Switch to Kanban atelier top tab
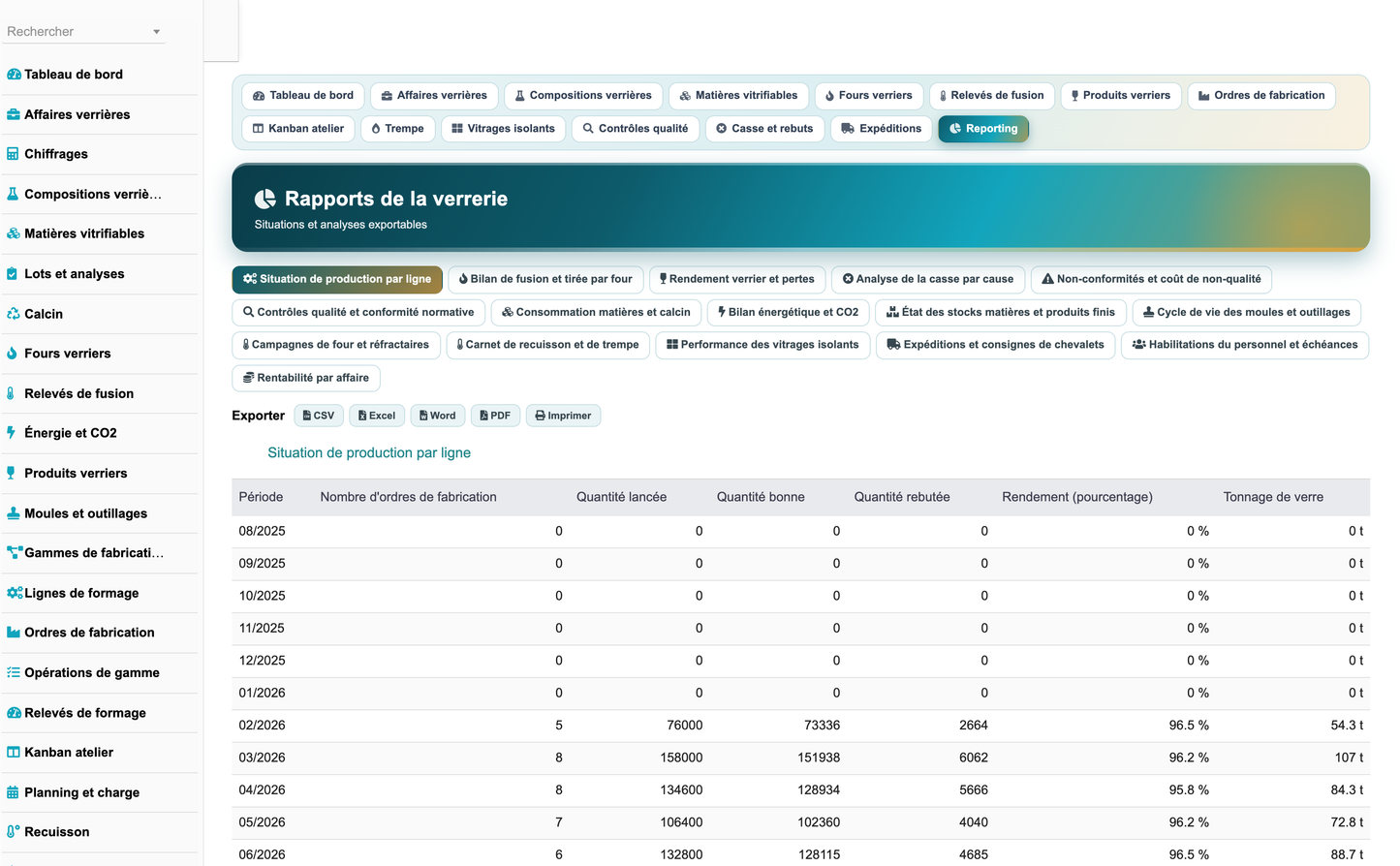1400x866 pixels. pos(298,129)
